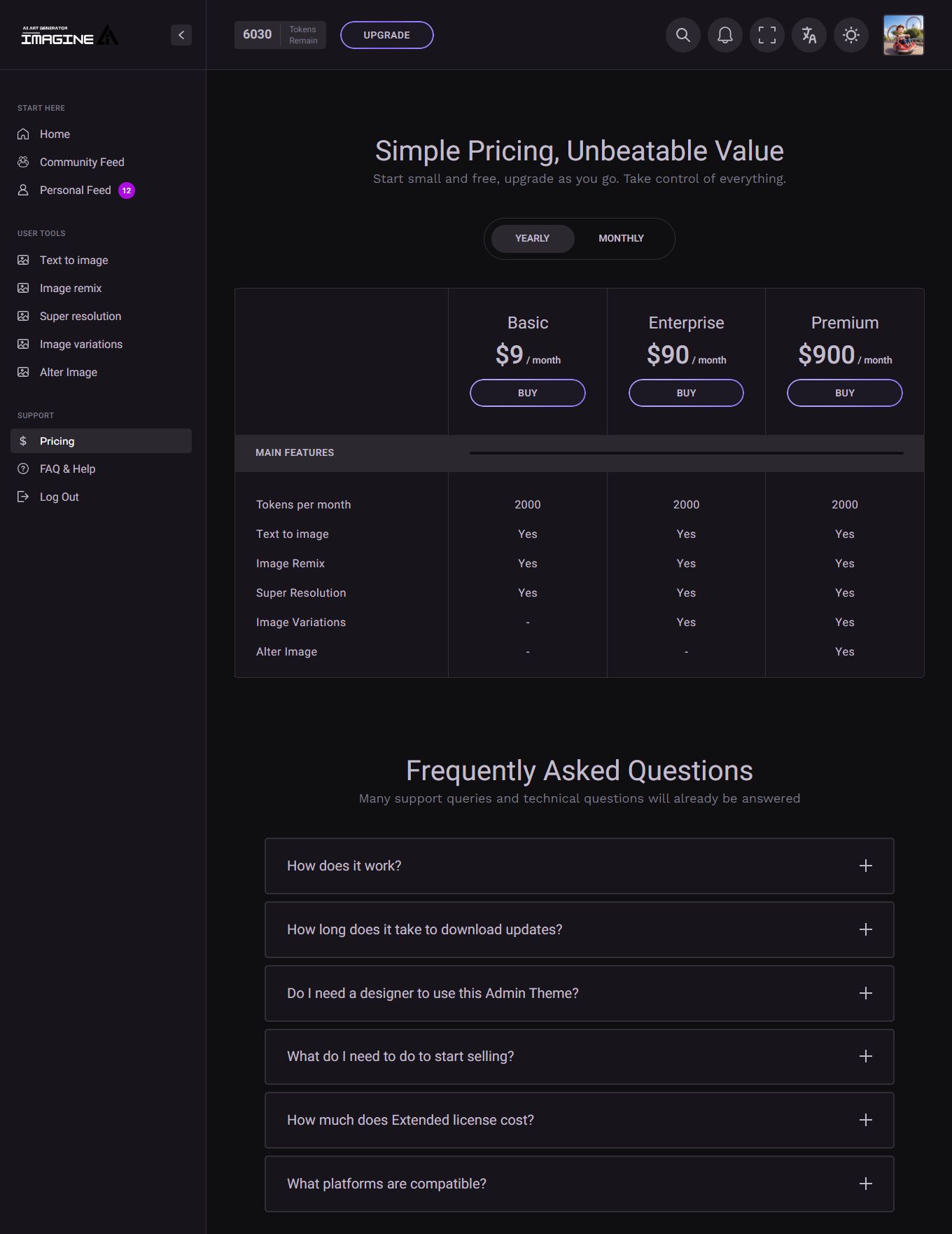The height and width of the screenshot is (1234, 952).
Task: Collapse the sidebar with the arrow button
Action: click(x=181, y=35)
